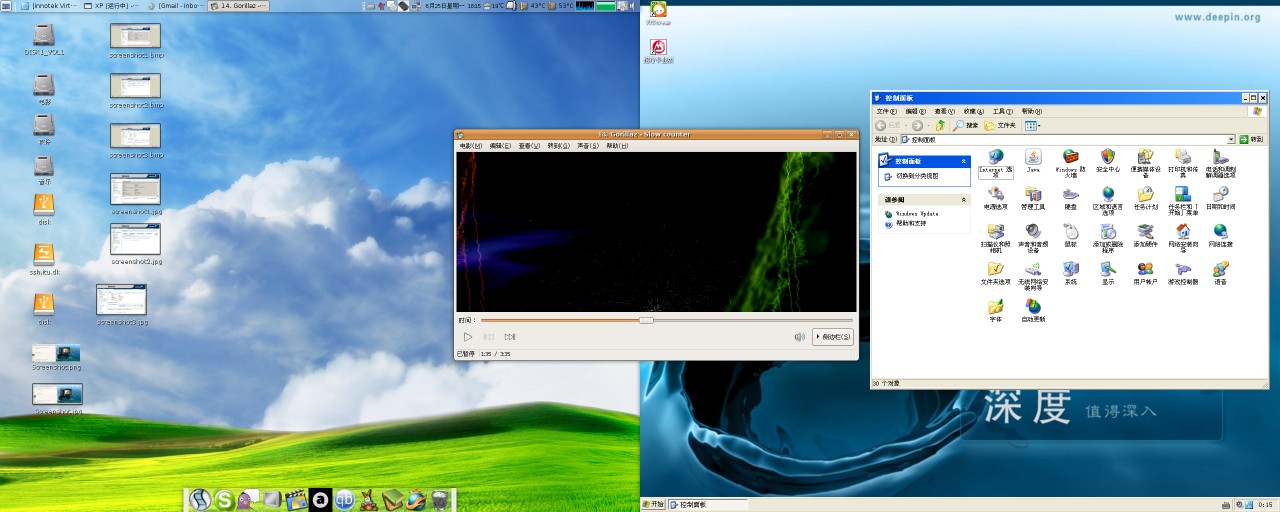Click the Up folder toolbar icon
The width and height of the screenshot is (1280, 512).
coord(940,125)
